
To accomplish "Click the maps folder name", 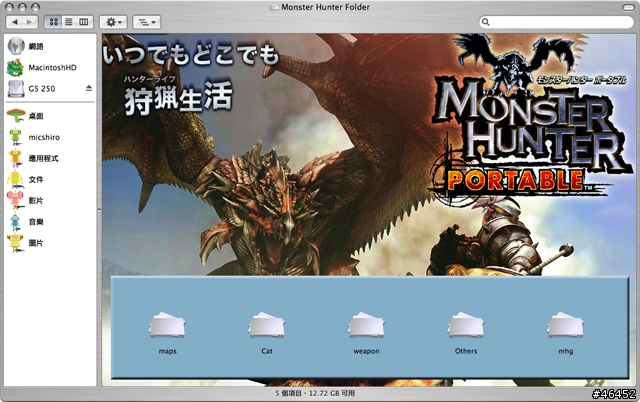I will pos(167,351).
